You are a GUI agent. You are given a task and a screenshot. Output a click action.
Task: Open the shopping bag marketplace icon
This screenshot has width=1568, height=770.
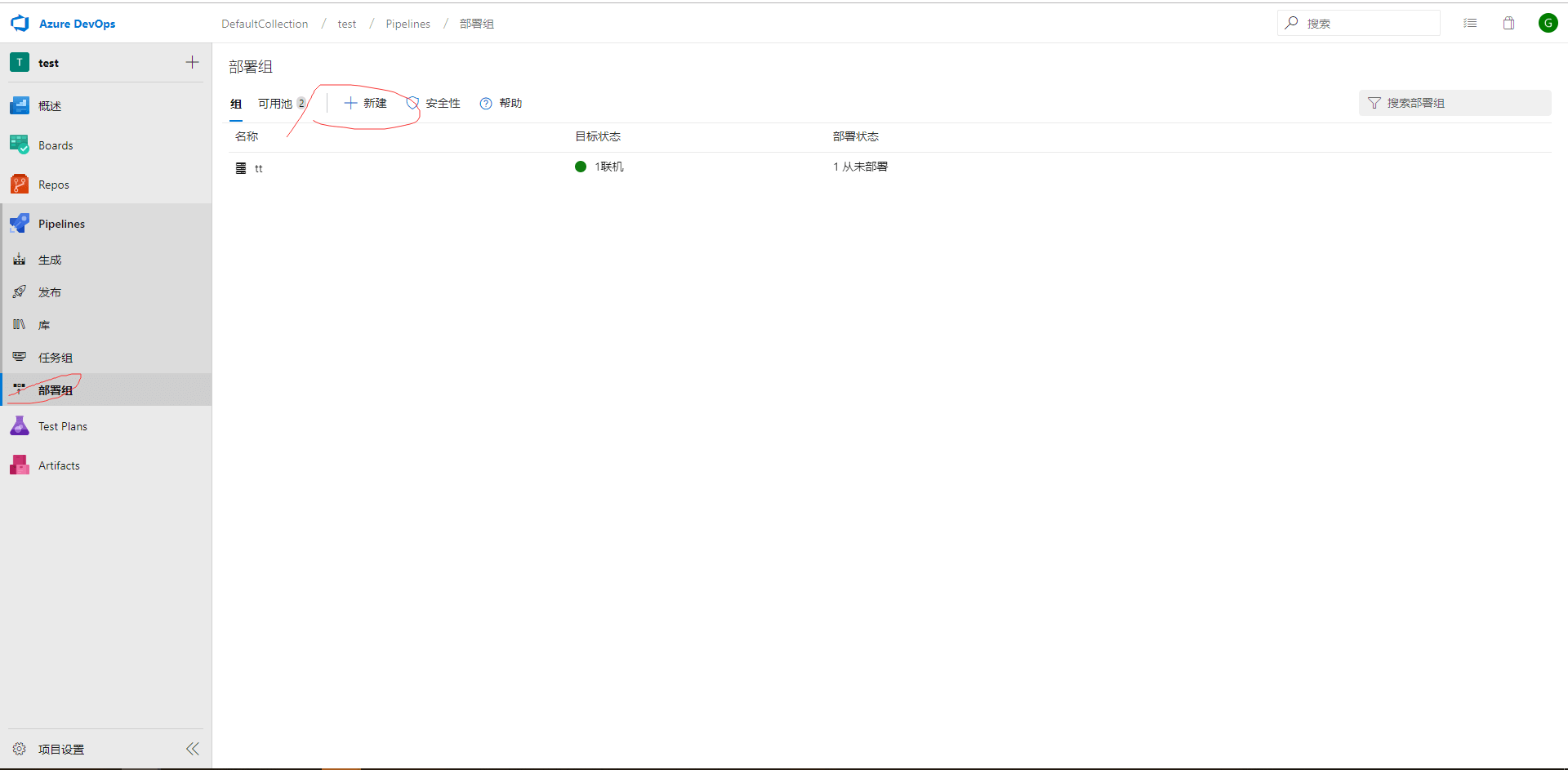tap(1508, 23)
